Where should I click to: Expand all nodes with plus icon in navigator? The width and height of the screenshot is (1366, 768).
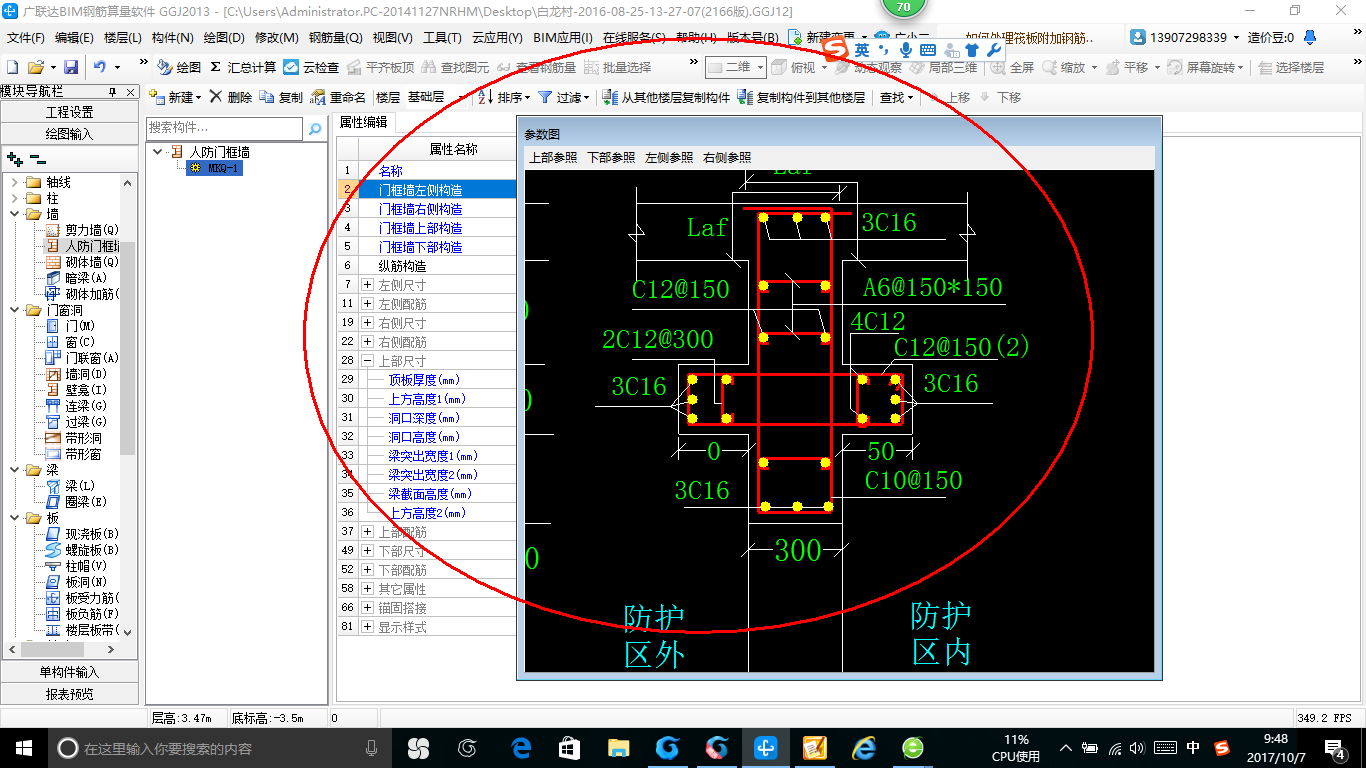click(15, 159)
